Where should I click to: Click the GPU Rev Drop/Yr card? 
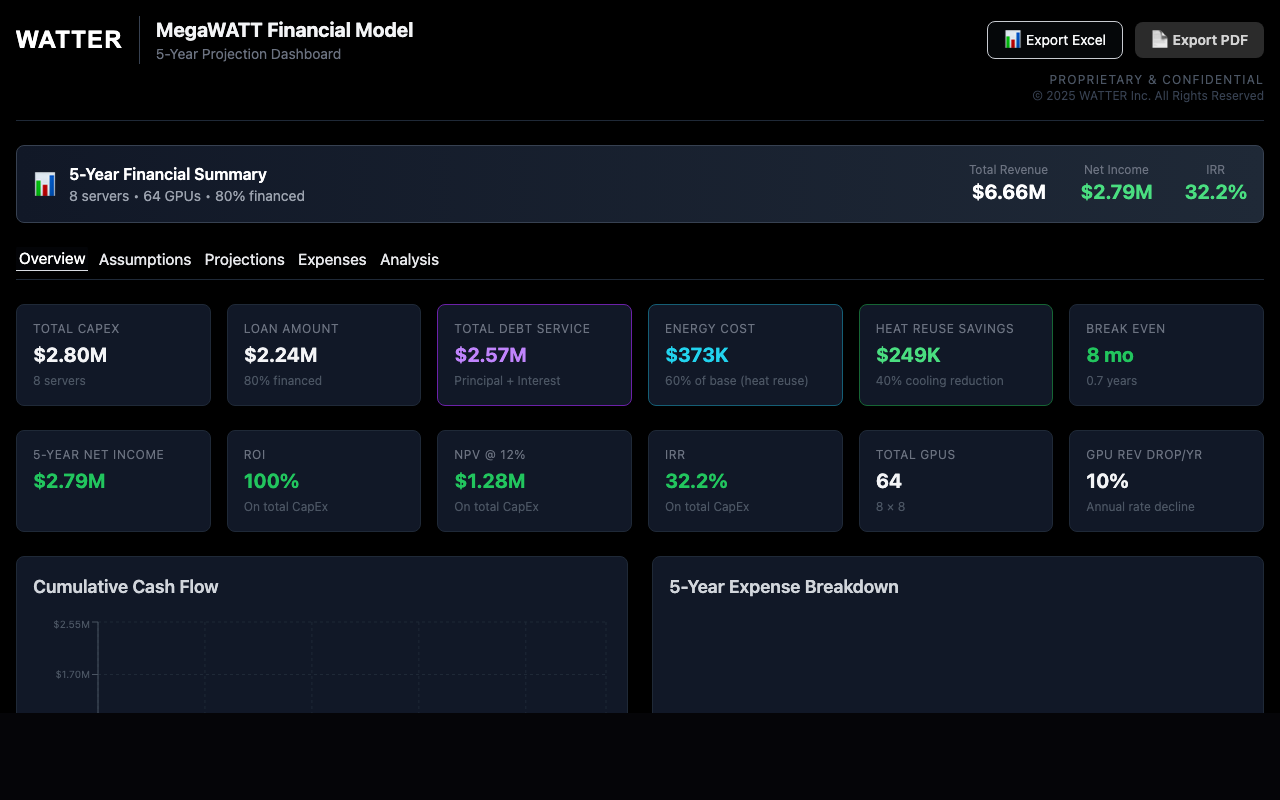click(x=1166, y=481)
